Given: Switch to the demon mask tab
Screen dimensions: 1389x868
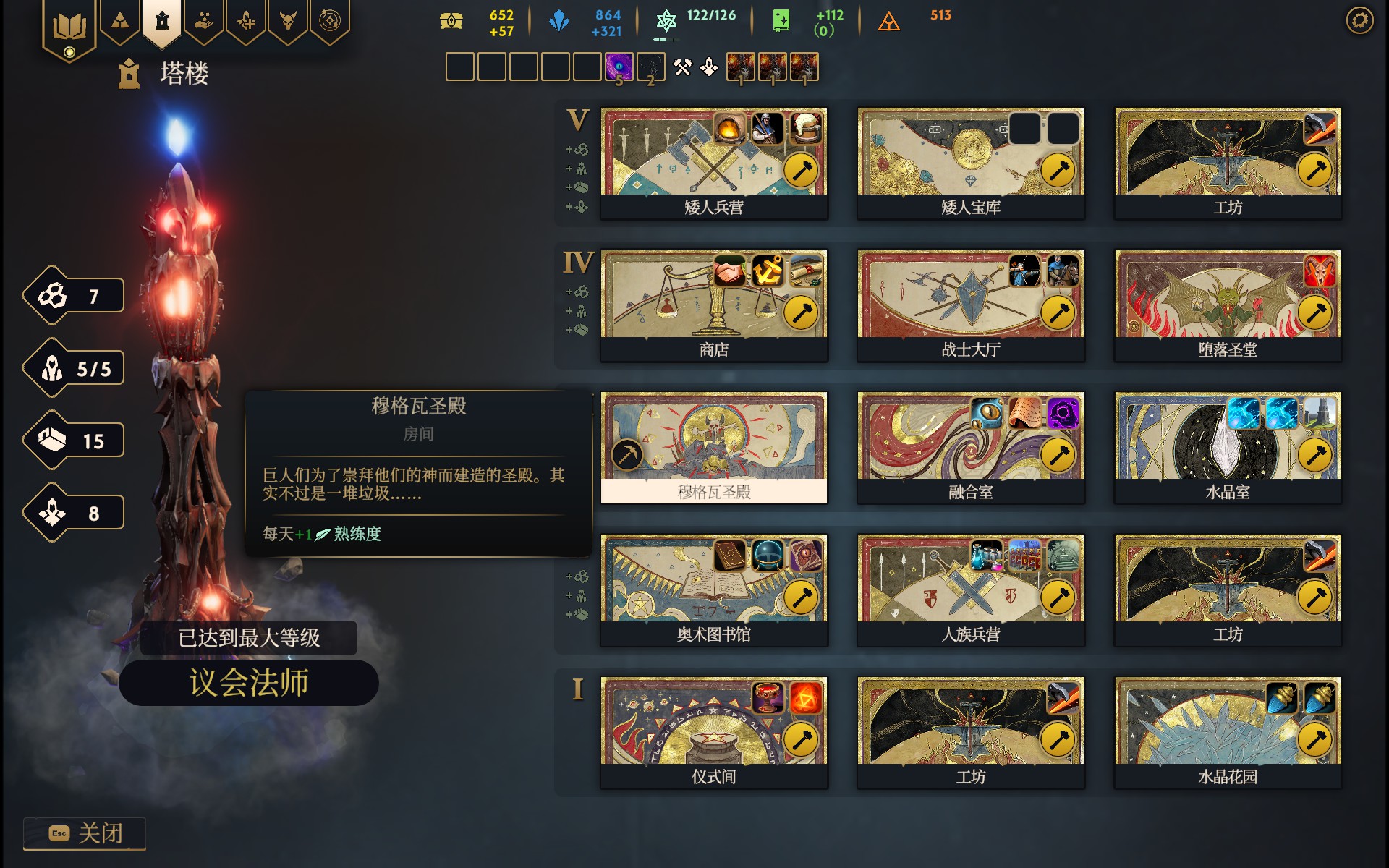Looking at the screenshot, I should point(288,22).
